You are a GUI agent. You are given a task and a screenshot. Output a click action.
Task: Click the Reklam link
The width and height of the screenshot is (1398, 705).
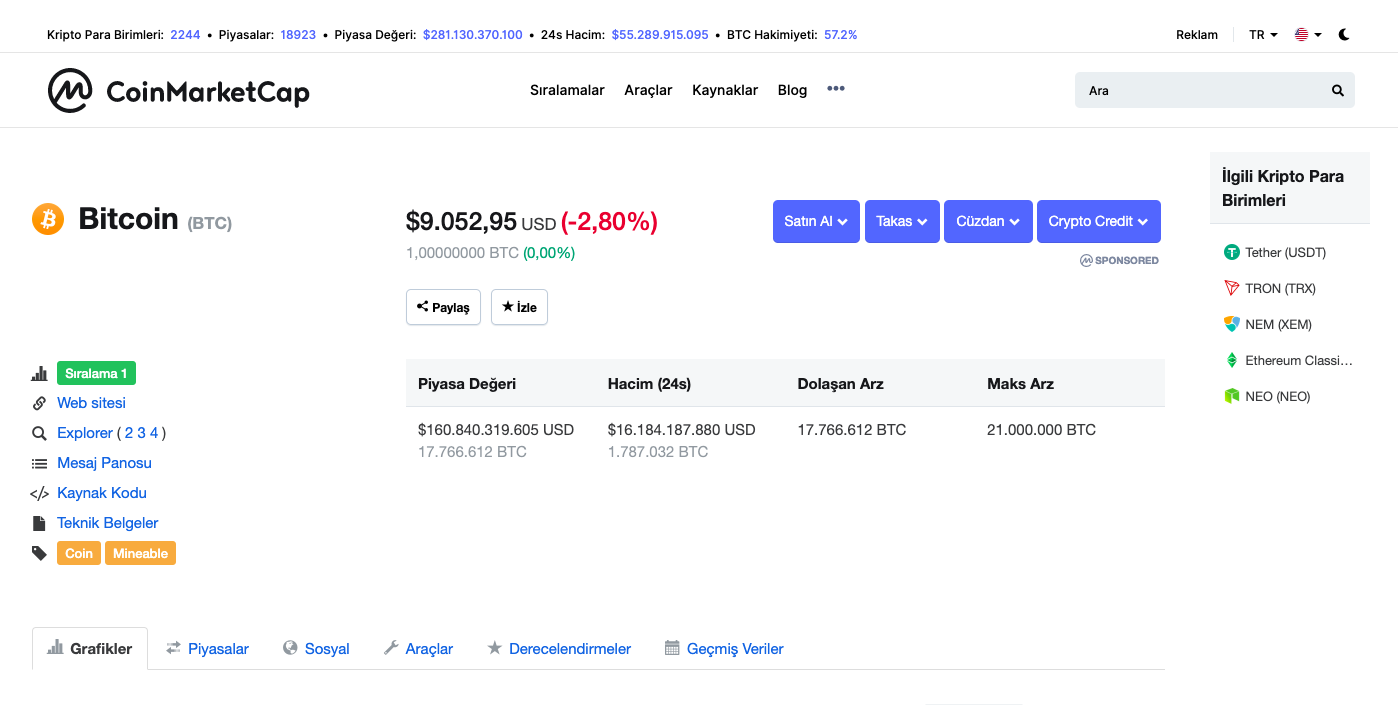1197,34
